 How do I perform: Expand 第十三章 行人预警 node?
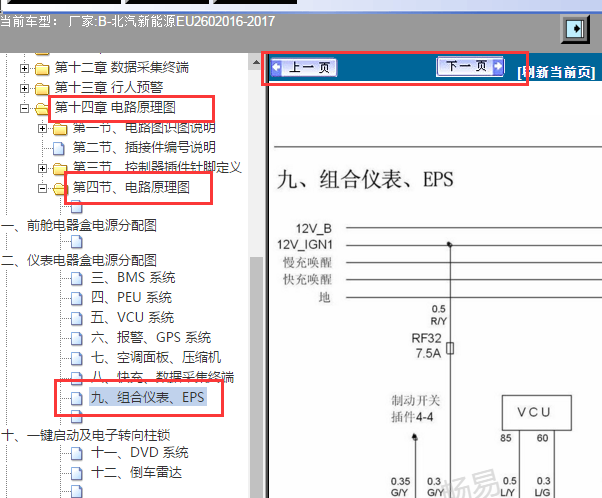click(25, 88)
